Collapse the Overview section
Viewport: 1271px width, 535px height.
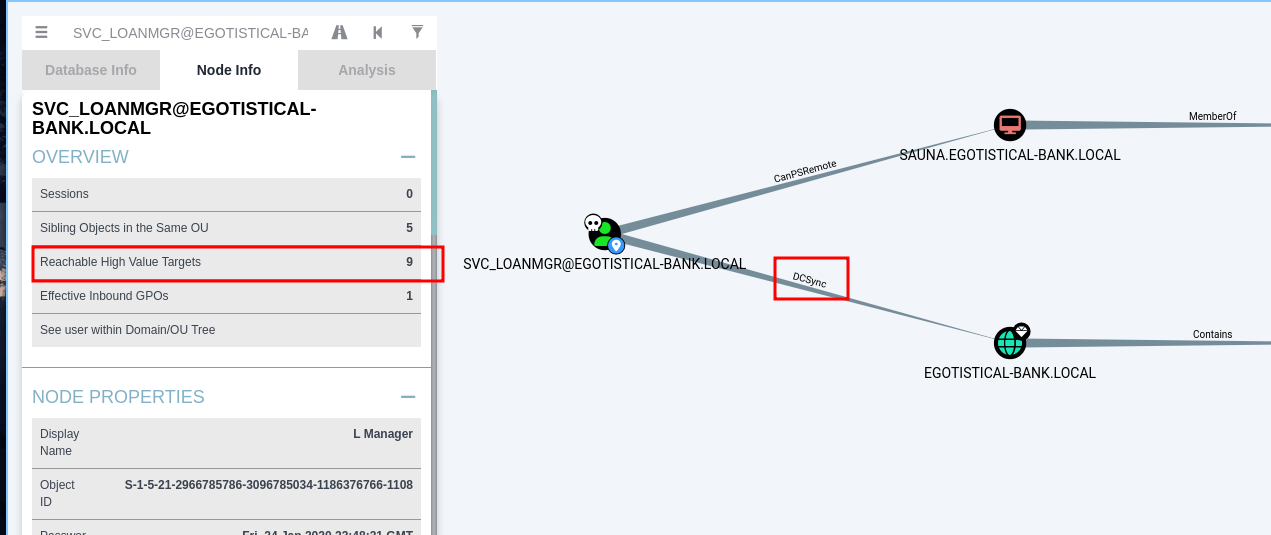coord(408,157)
